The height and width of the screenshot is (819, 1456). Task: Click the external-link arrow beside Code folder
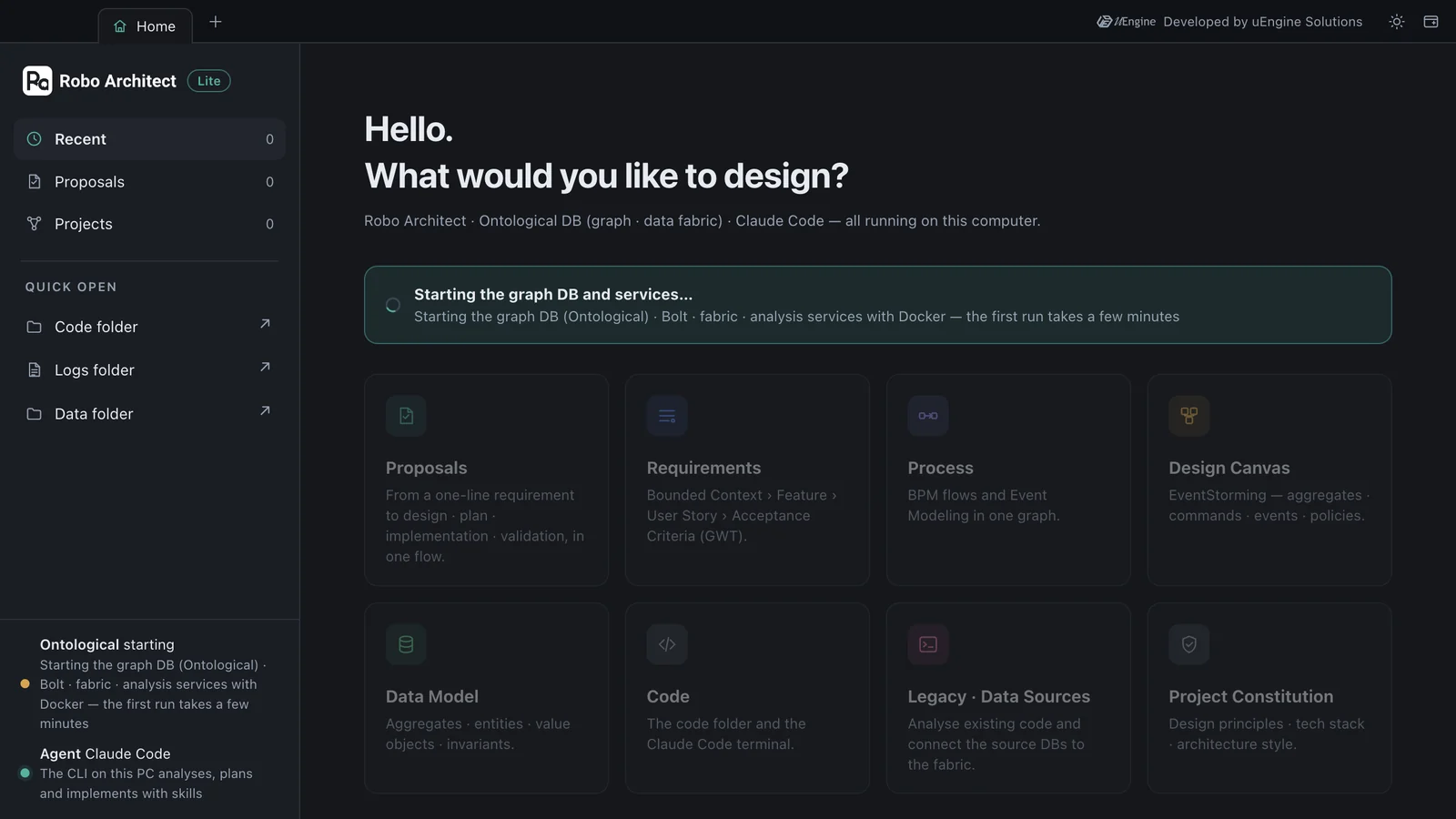[x=265, y=324]
